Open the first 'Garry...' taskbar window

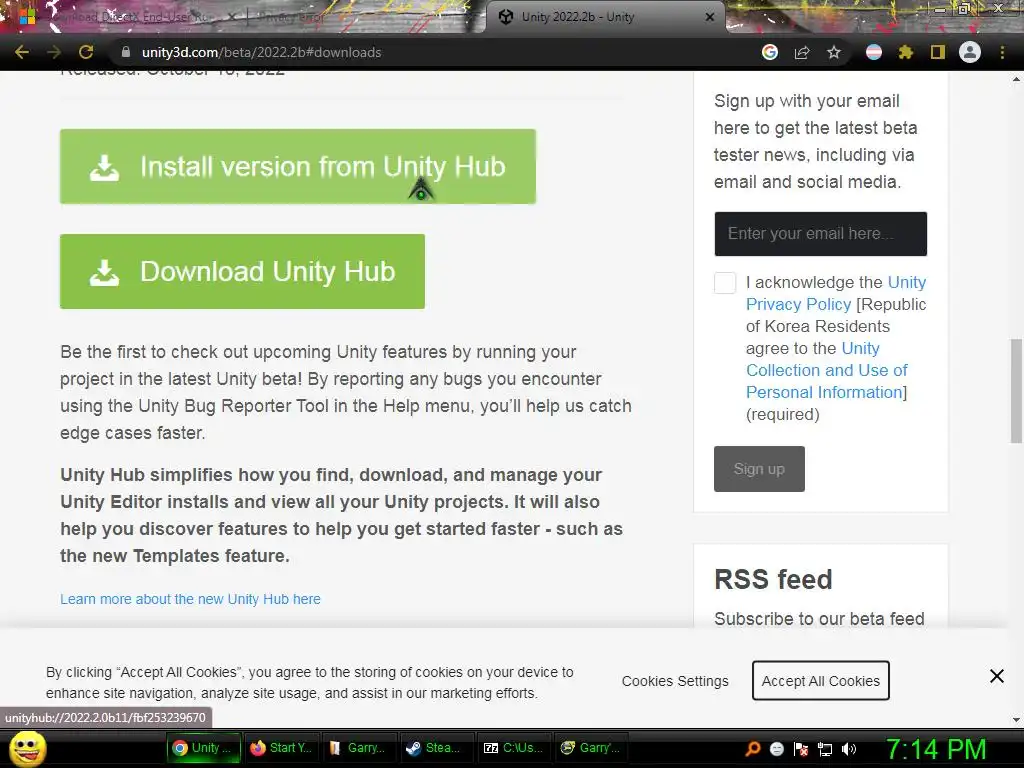coord(359,748)
